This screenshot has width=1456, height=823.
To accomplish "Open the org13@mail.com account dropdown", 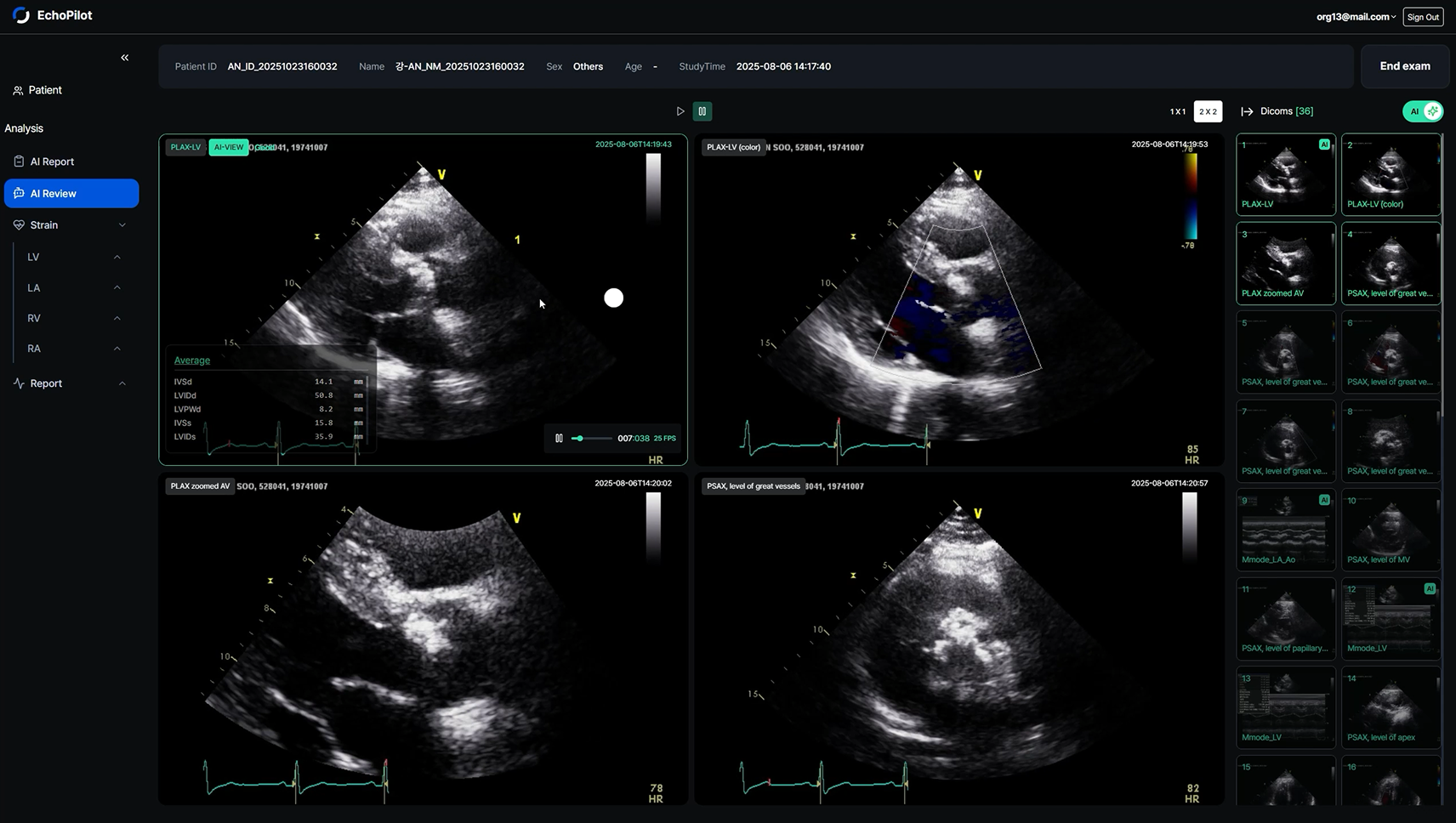I will tap(1356, 17).
